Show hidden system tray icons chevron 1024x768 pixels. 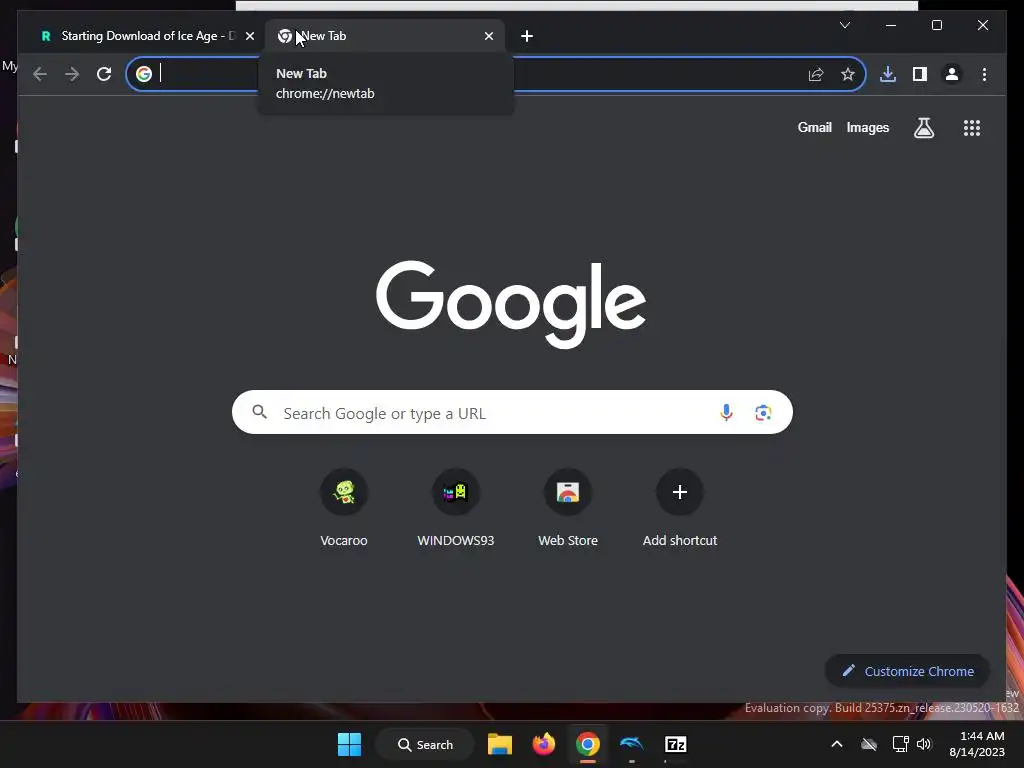tap(837, 744)
